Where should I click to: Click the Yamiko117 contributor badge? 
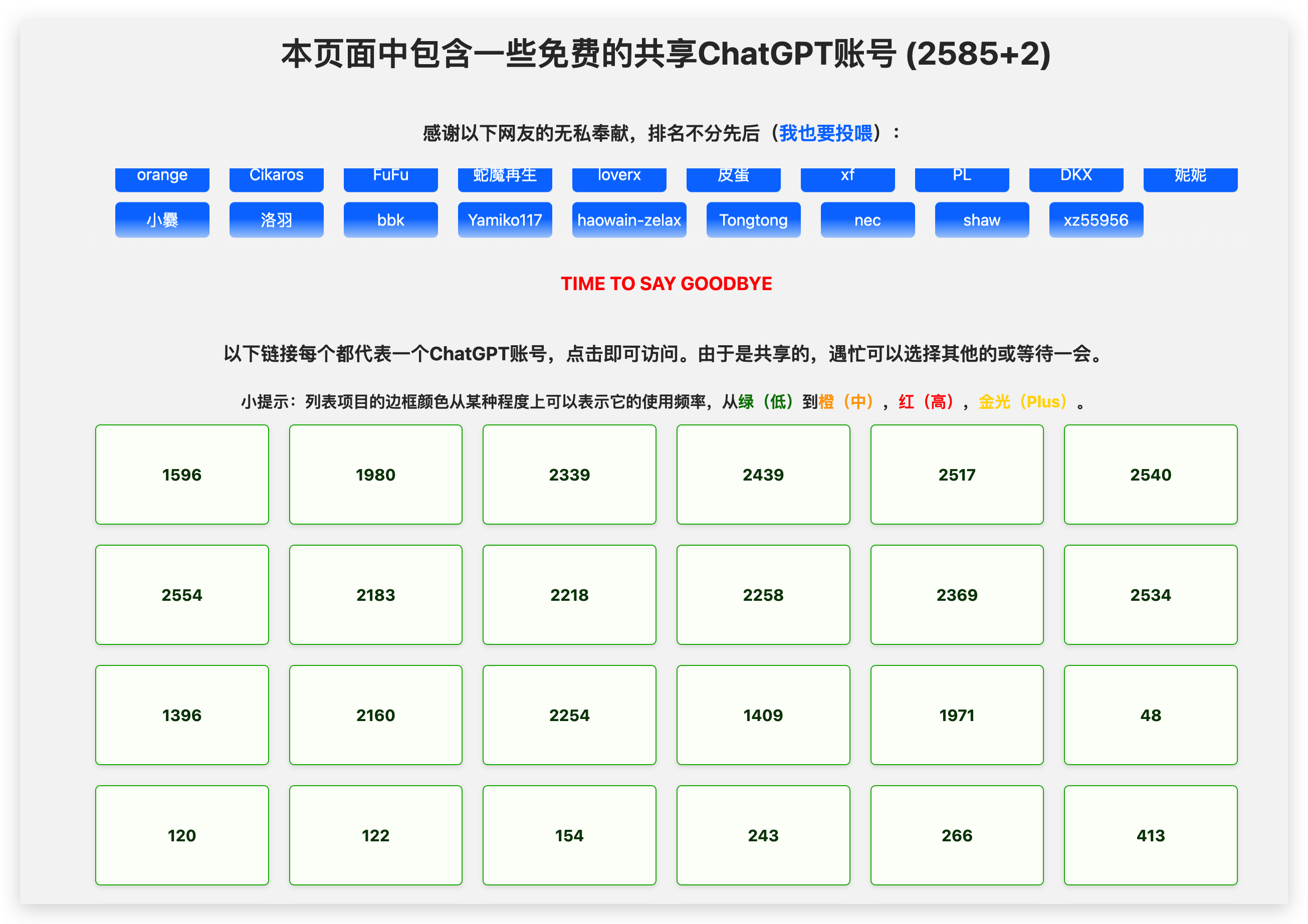click(505, 220)
